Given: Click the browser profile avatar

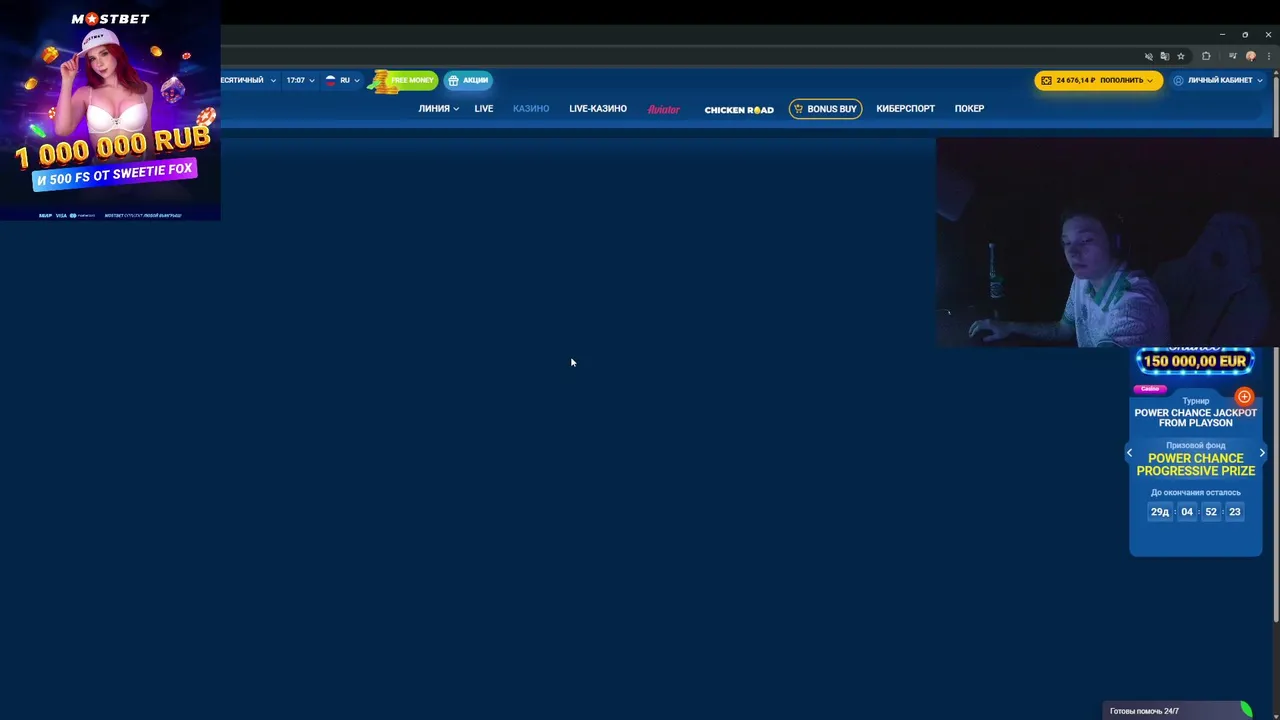Looking at the screenshot, I should pyautogui.click(x=1250, y=56).
